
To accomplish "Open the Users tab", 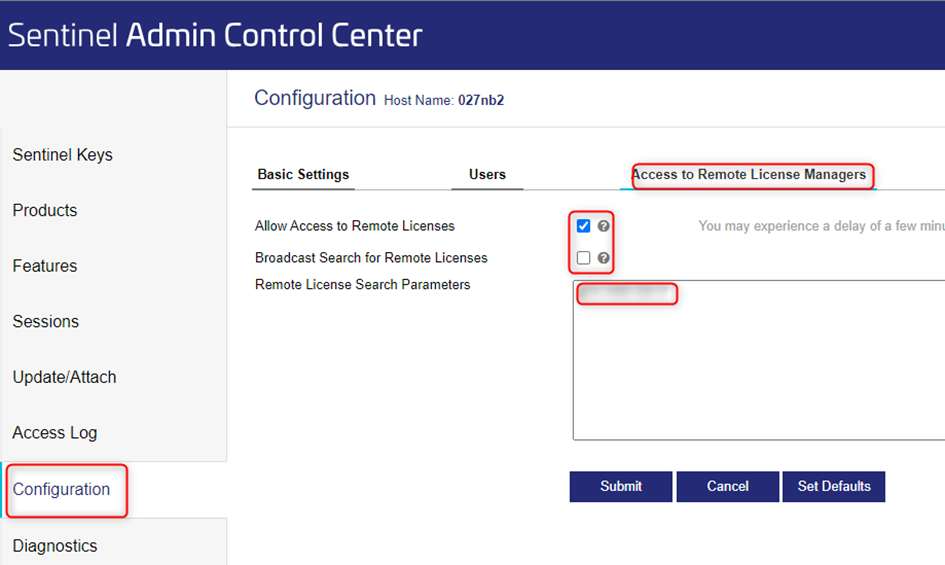I will [x=487, y=174].
